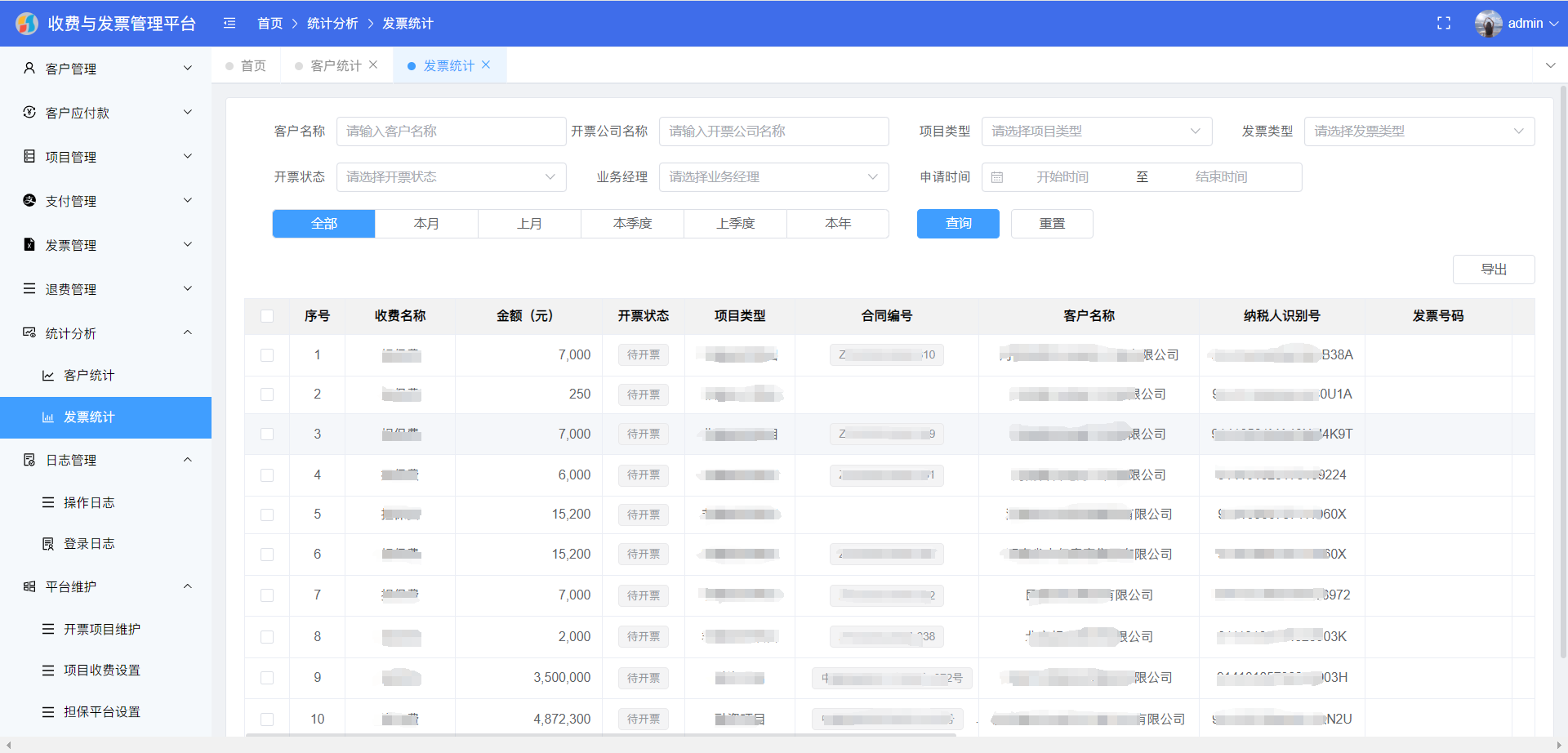Click the 登录日志 document icon
The height and width of the screenshot is (753, 1568).
pyautogui.click(x=48, y=544)
